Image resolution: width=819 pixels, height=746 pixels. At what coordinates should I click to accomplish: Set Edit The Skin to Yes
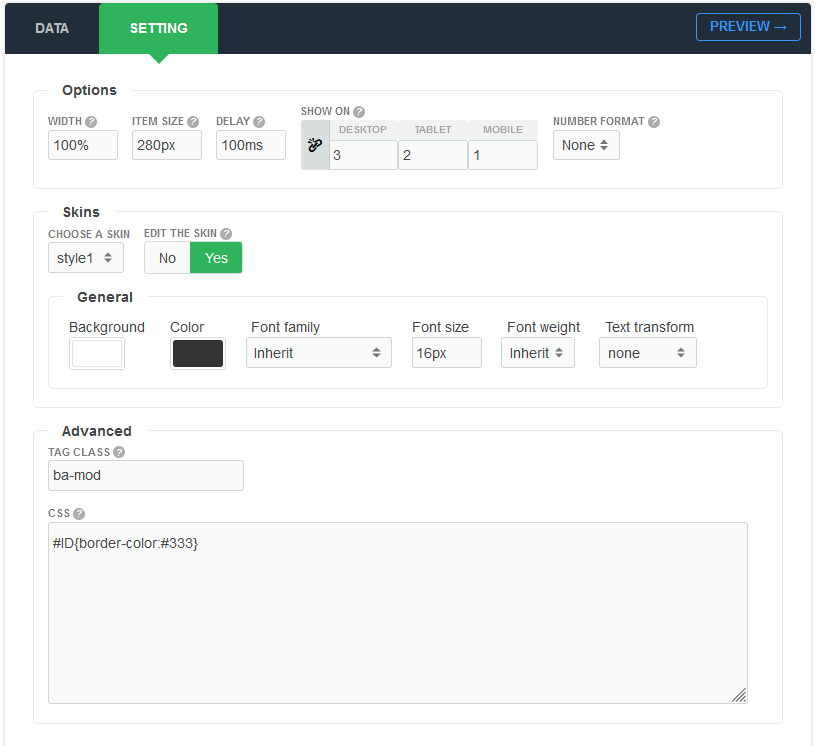pyautogui.click(x=216, y=258)
